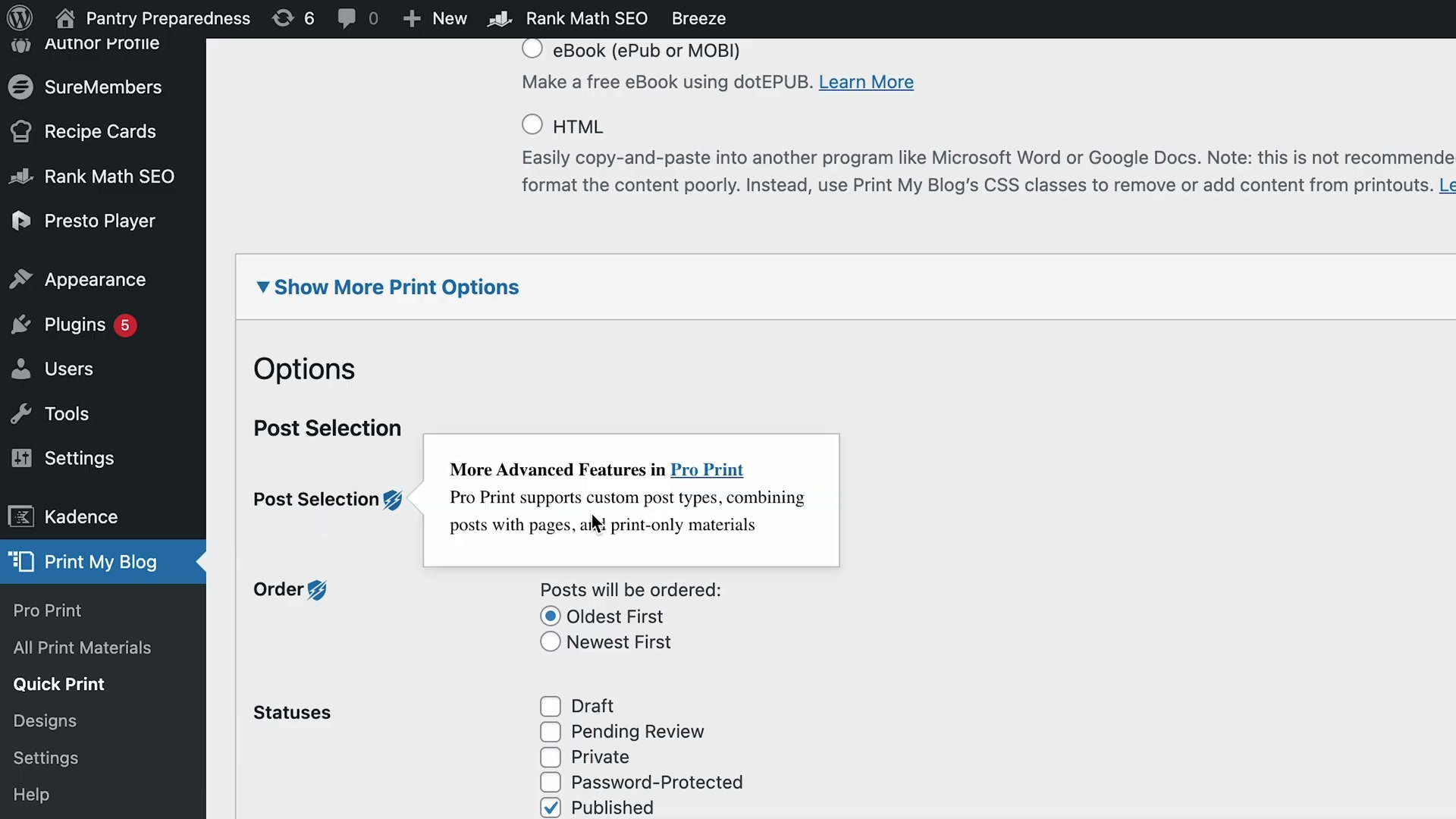The image size is (1456, 819).
Task: Click the Pro badge icon next to Order
Action: [x=317, y=590]
